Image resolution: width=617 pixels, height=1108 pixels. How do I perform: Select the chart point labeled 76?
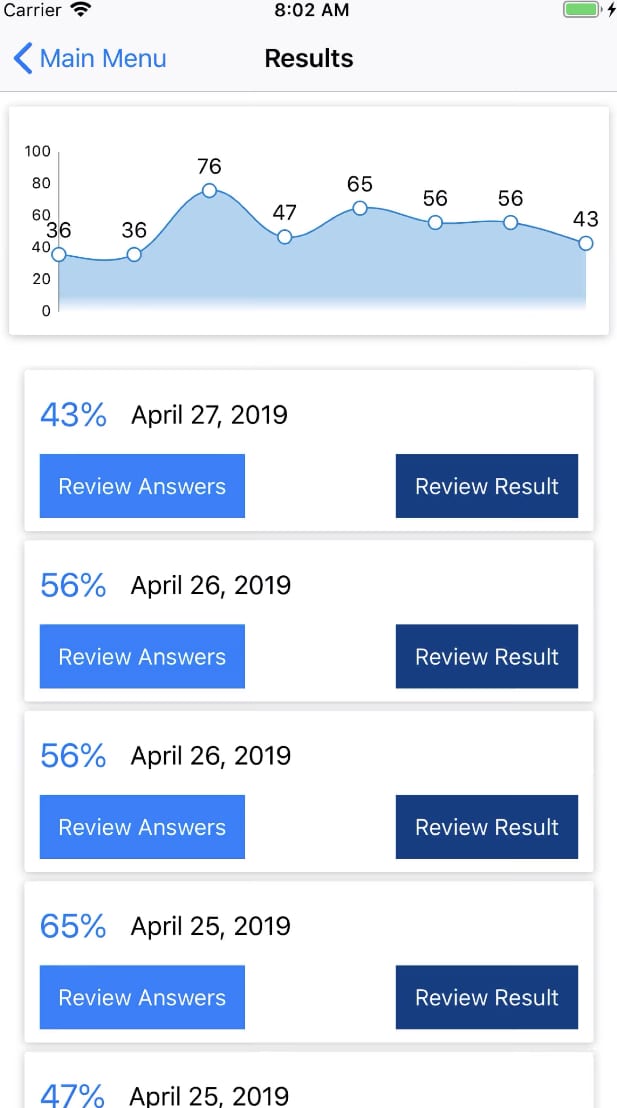point(209,190)
